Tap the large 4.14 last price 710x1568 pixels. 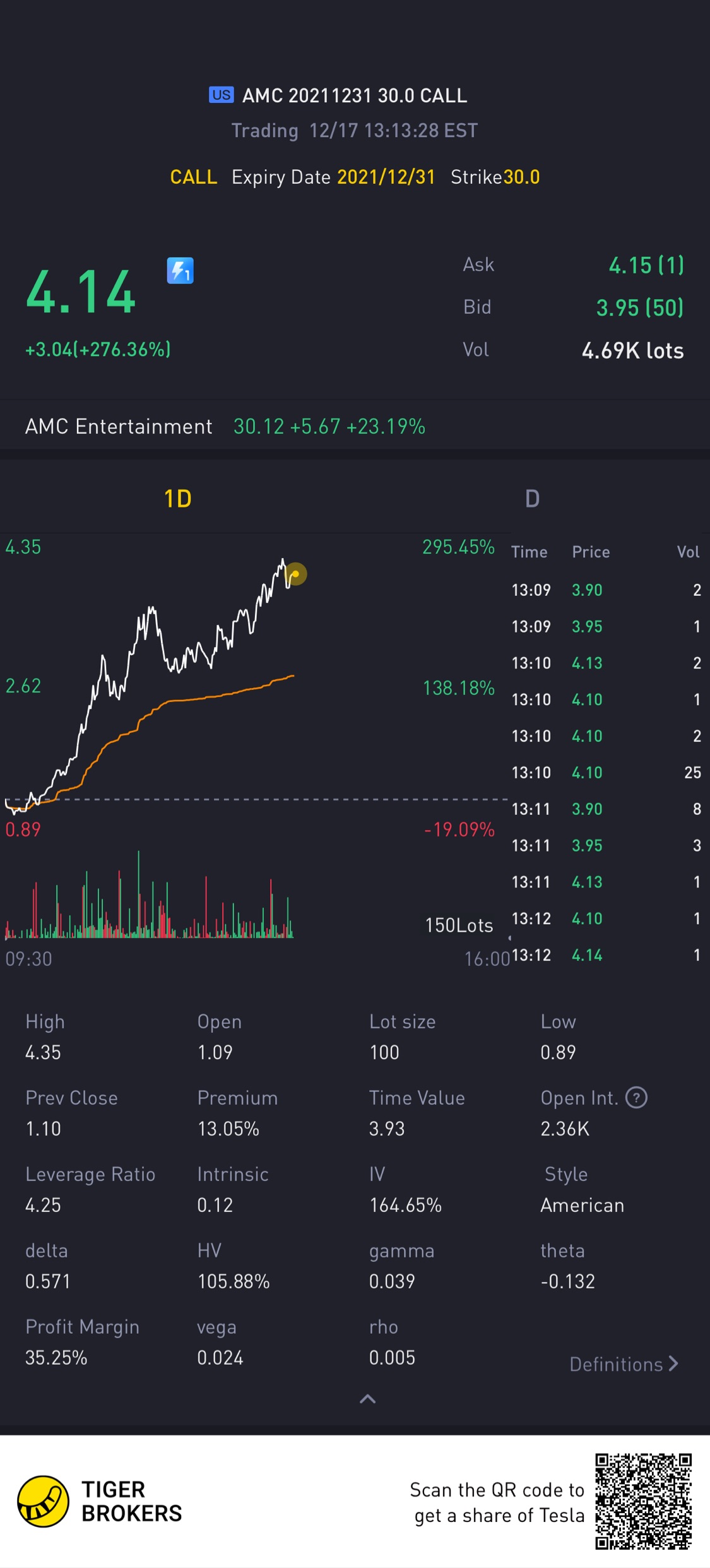pos(81,292)
